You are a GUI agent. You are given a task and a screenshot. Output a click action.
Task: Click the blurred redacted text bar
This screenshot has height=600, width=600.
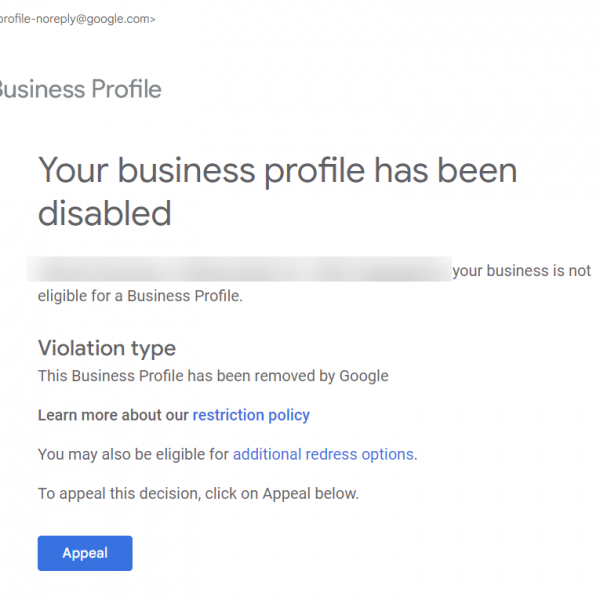coord(240,270)
